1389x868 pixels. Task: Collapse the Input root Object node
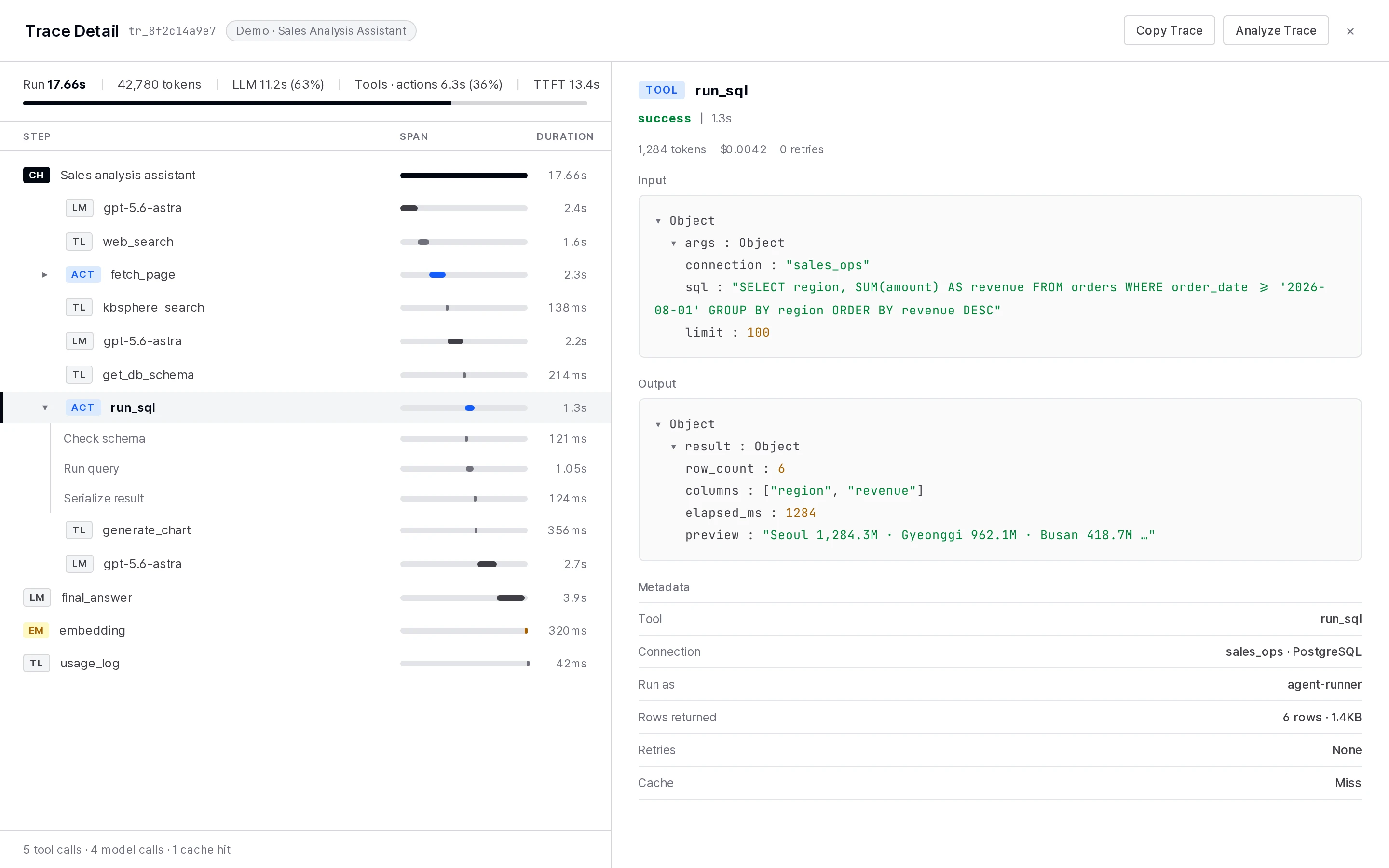(658, 221)
